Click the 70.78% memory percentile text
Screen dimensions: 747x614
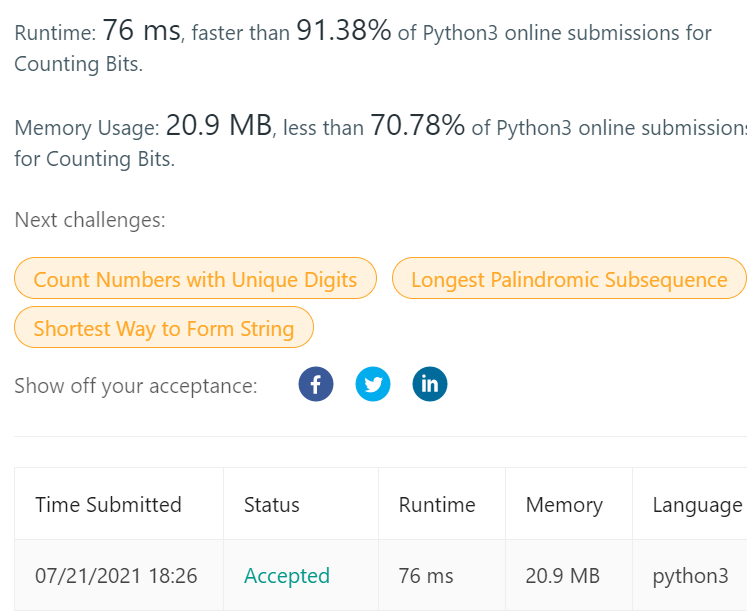pyautogui.click(x=417, y=125)
